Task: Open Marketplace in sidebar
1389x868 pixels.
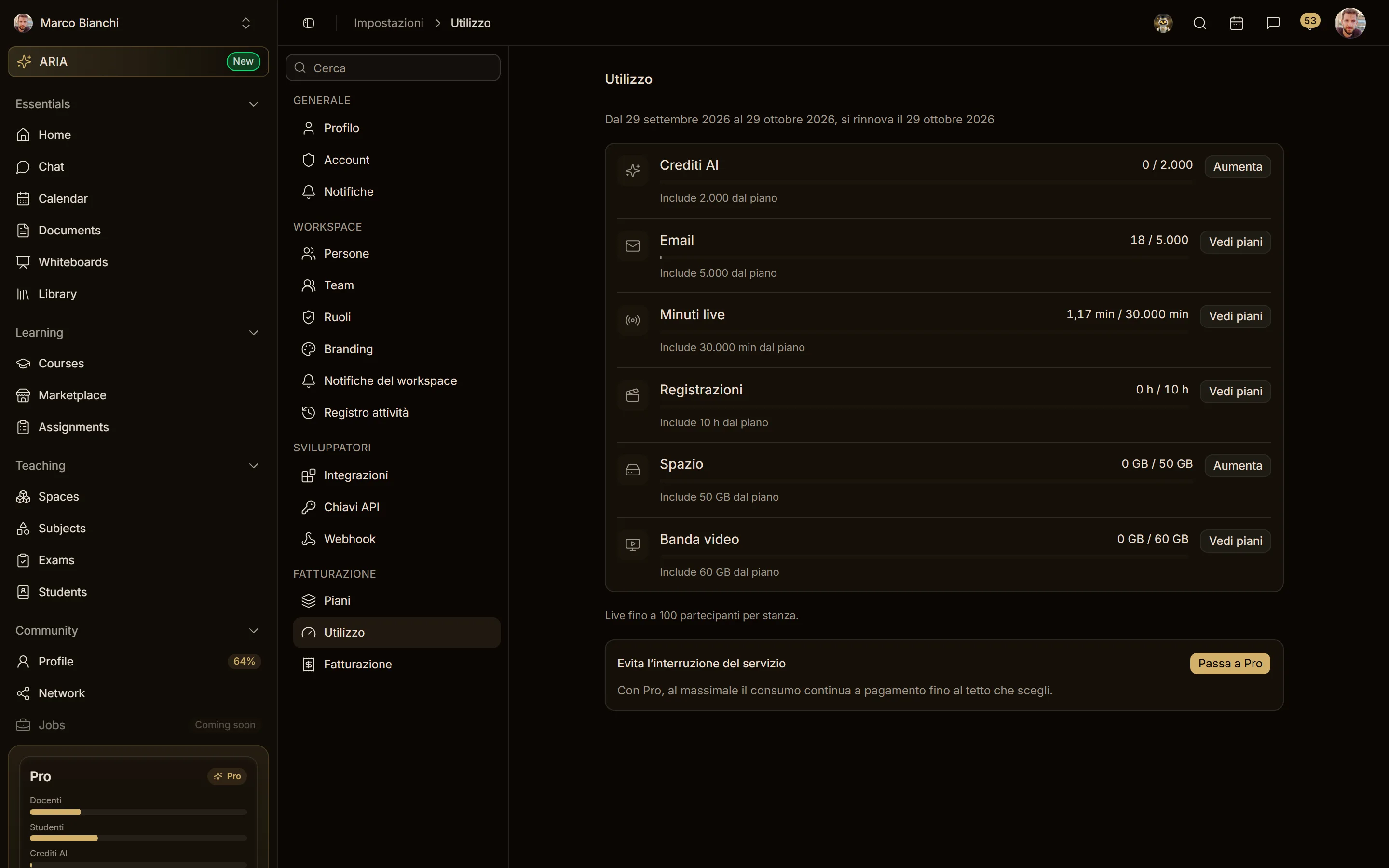Action: [x=138, y=395]
